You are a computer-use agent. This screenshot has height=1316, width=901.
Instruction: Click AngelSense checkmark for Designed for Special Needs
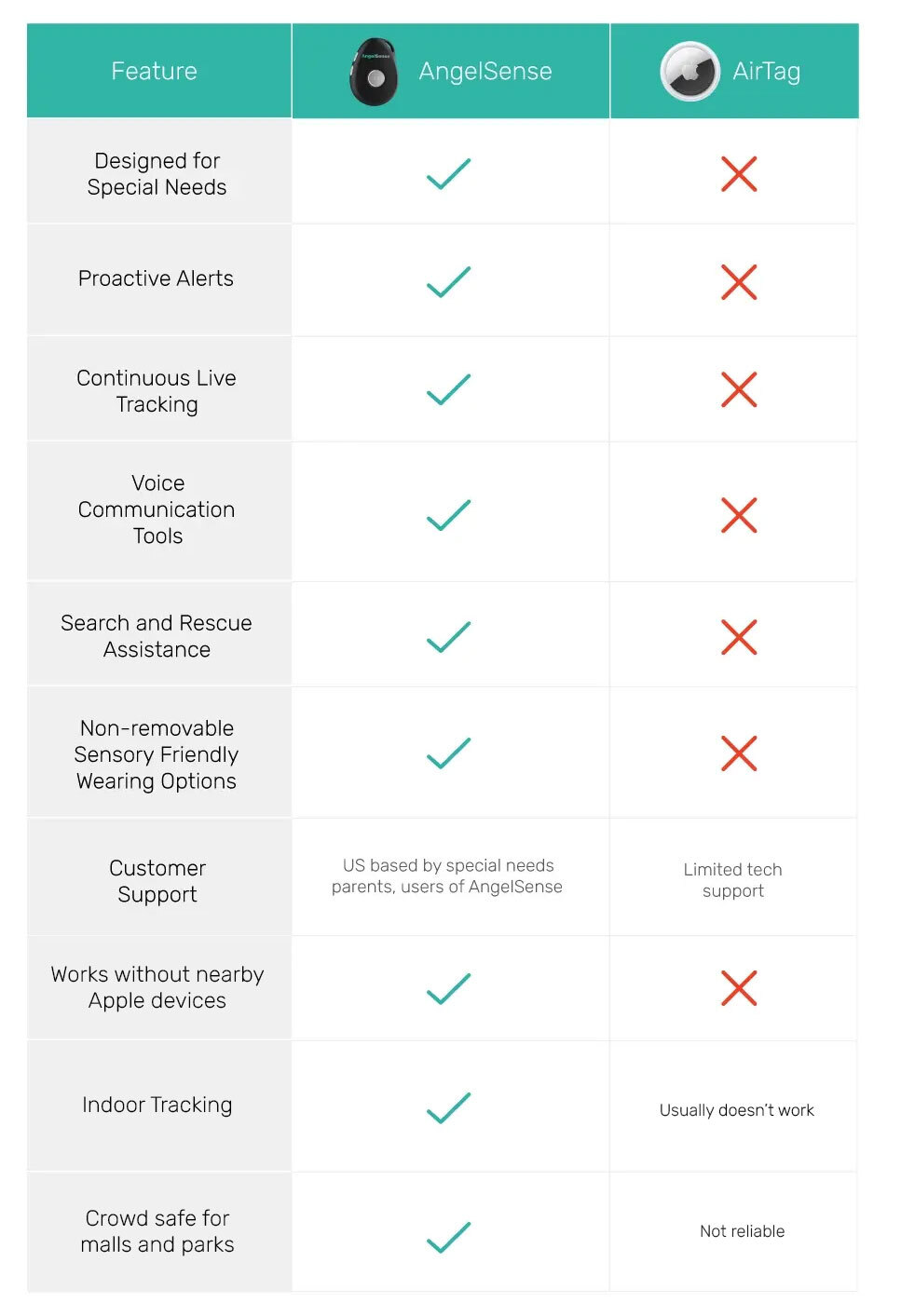point(448,174)
